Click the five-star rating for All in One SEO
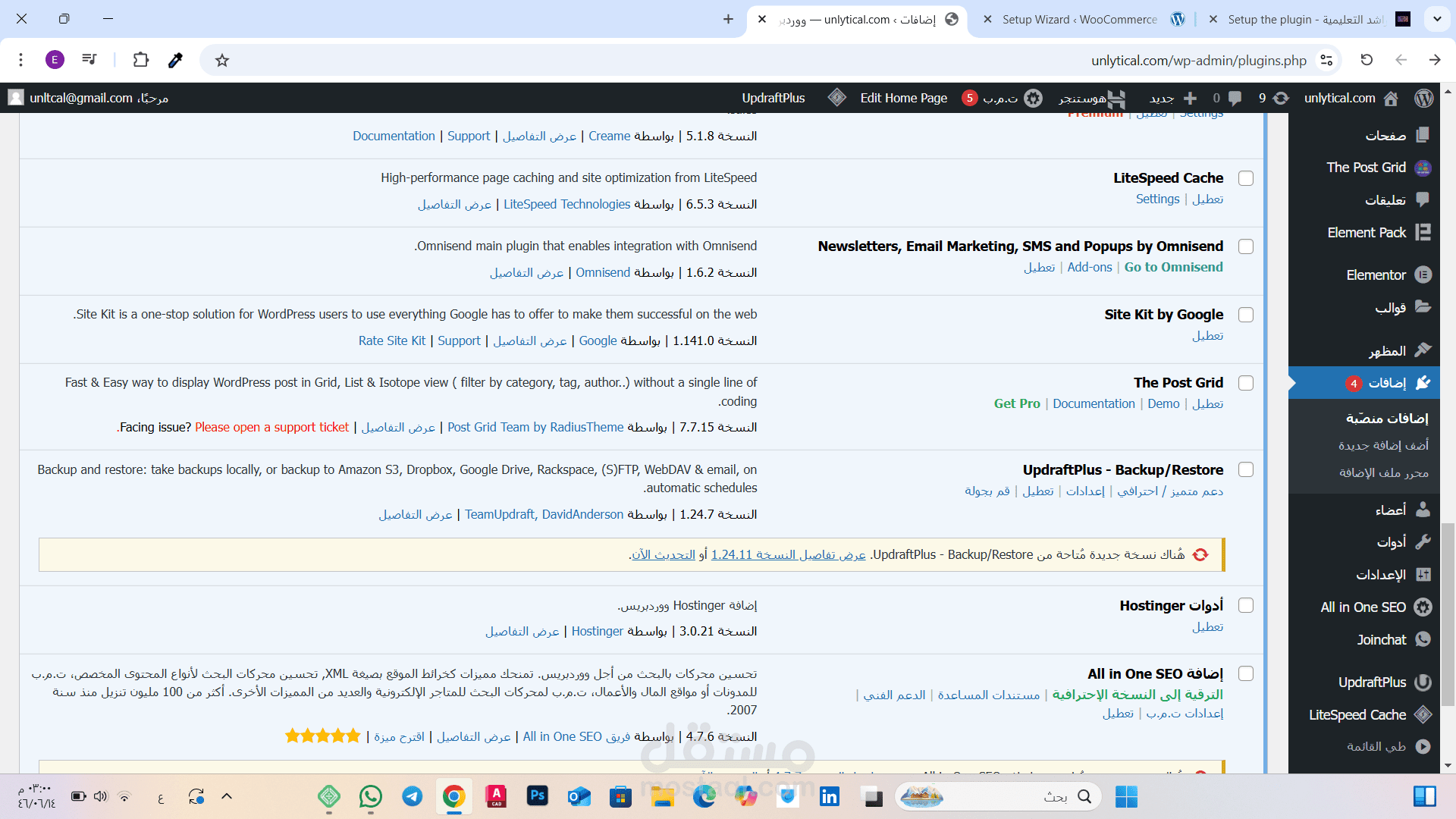The width and height of the screenshot is (1456, 819). click(x=323, y=736)
